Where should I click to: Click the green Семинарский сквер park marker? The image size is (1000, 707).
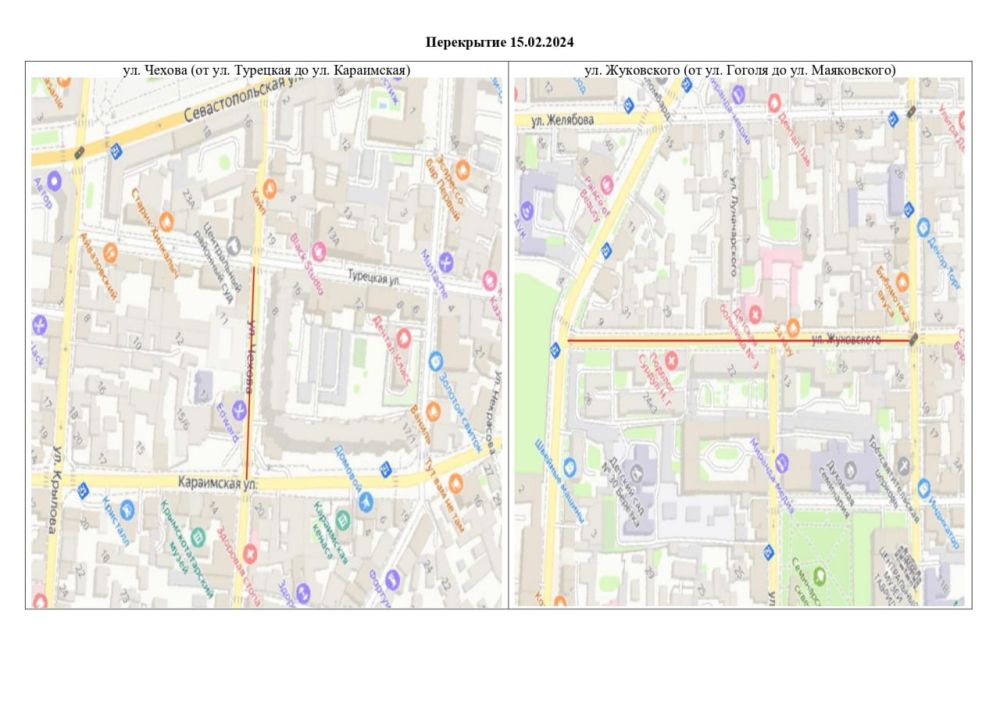820,574
